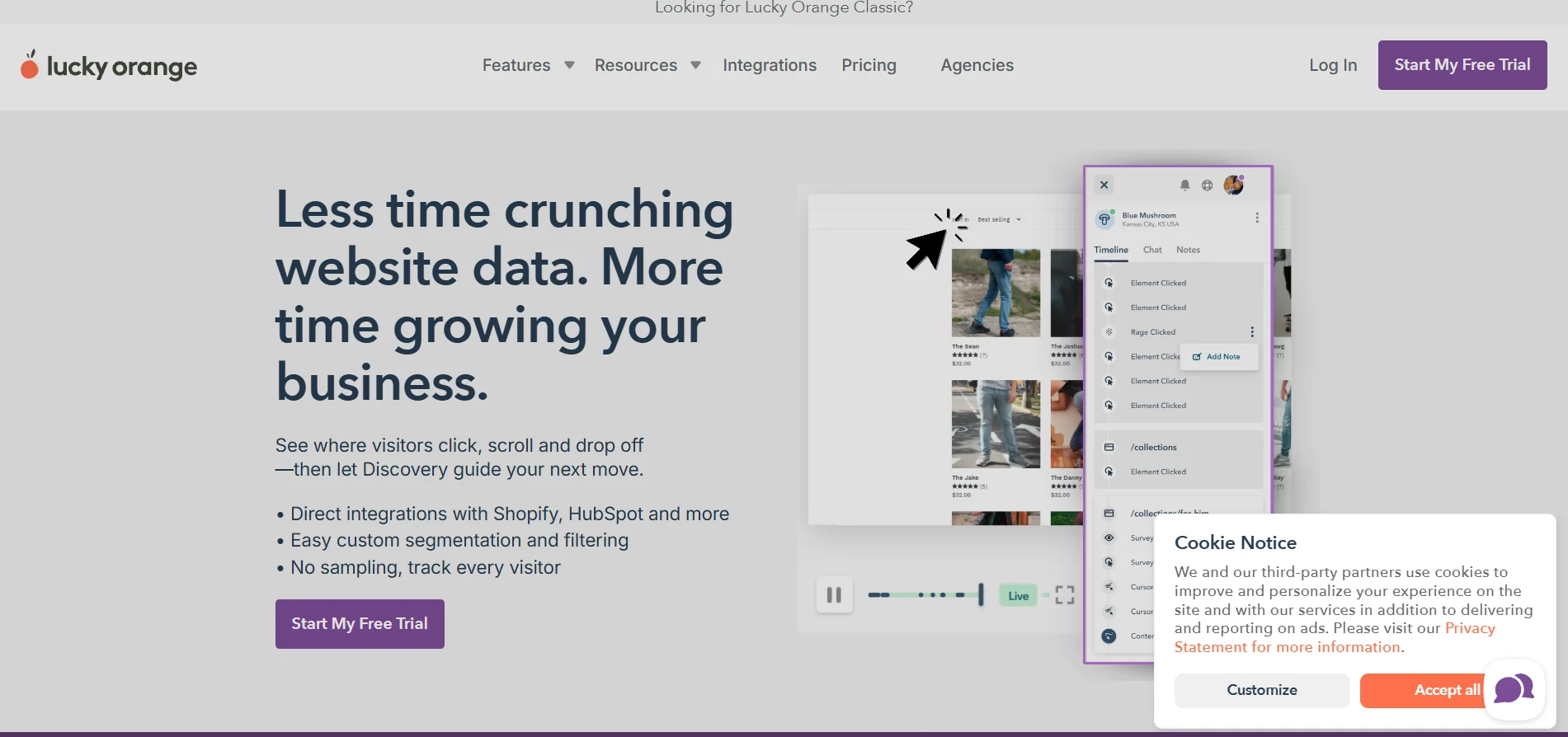Open the Pricing page
Viewport: 1568px width, 737px height.
(869, 65)
